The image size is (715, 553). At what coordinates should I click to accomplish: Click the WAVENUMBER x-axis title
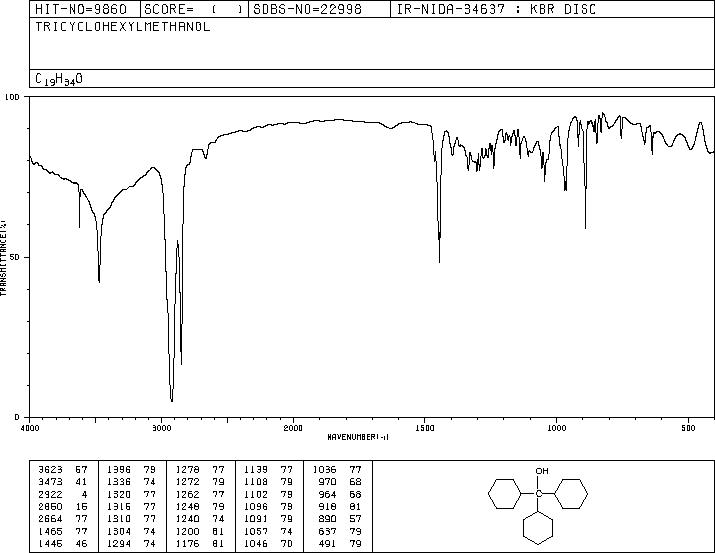[358, 437]
